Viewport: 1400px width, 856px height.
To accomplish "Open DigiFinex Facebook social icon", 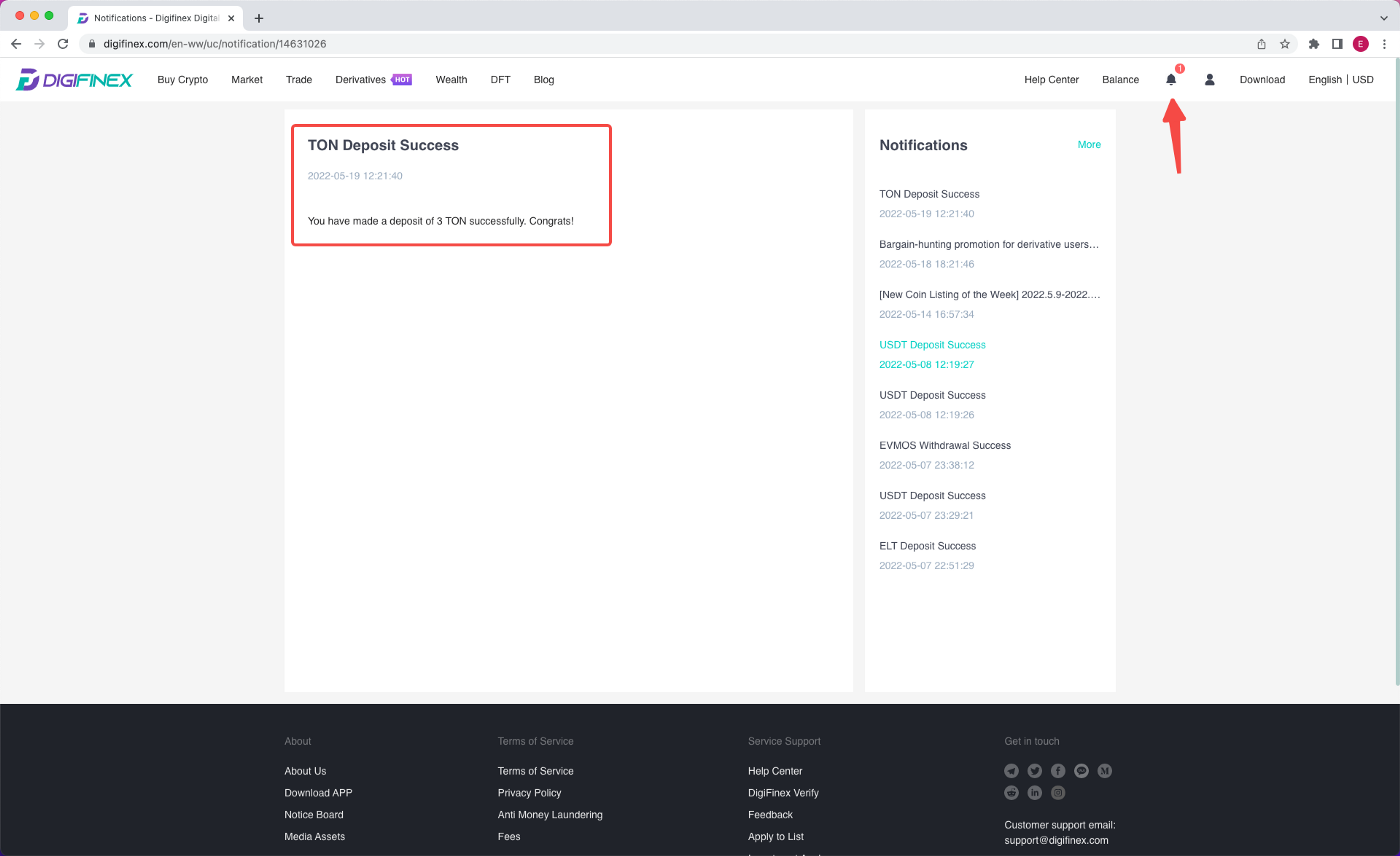I will coord(1058,771).
